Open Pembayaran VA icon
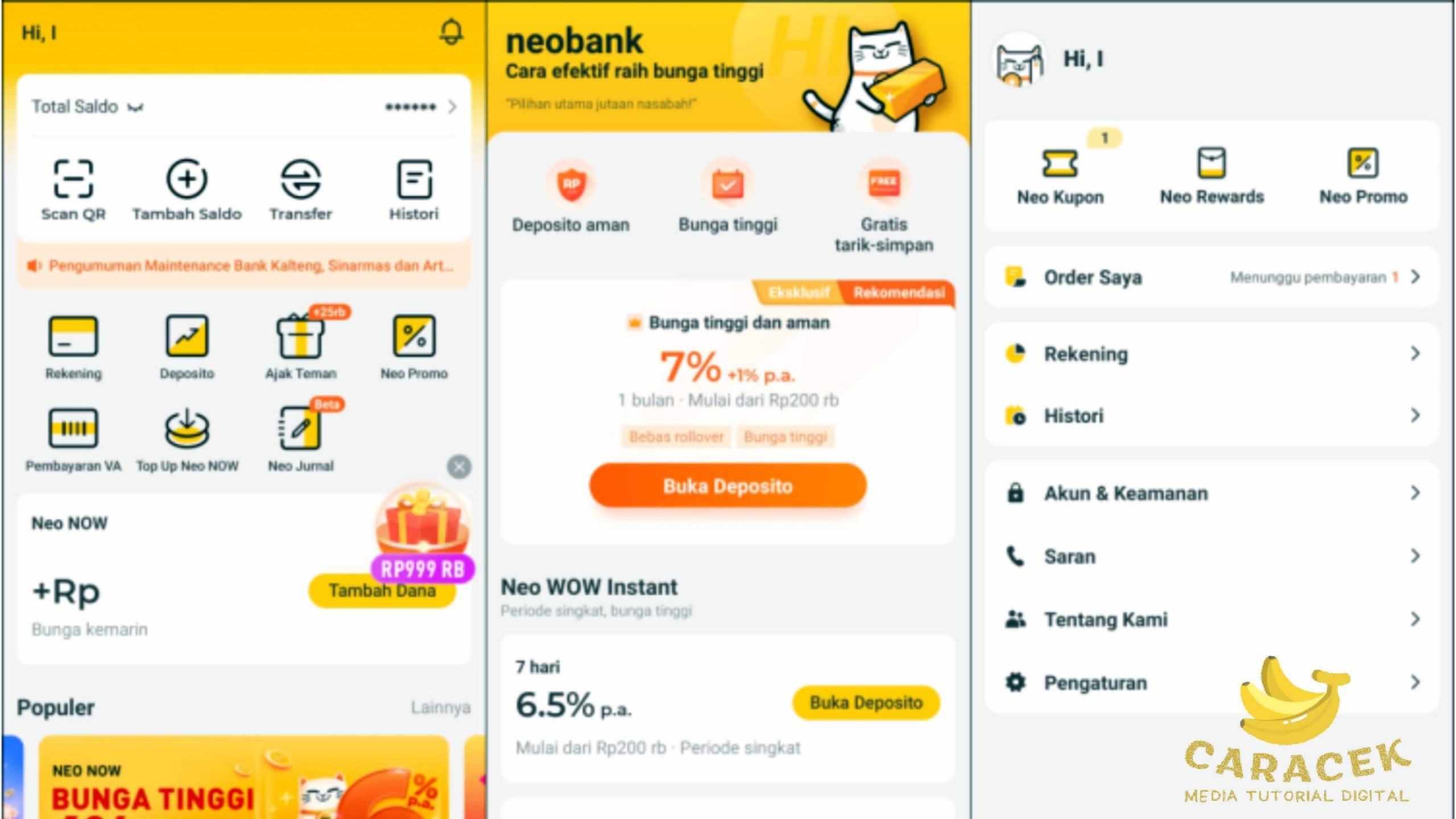The width and height of the screenshot is (1456, 819). coord(73,428)
